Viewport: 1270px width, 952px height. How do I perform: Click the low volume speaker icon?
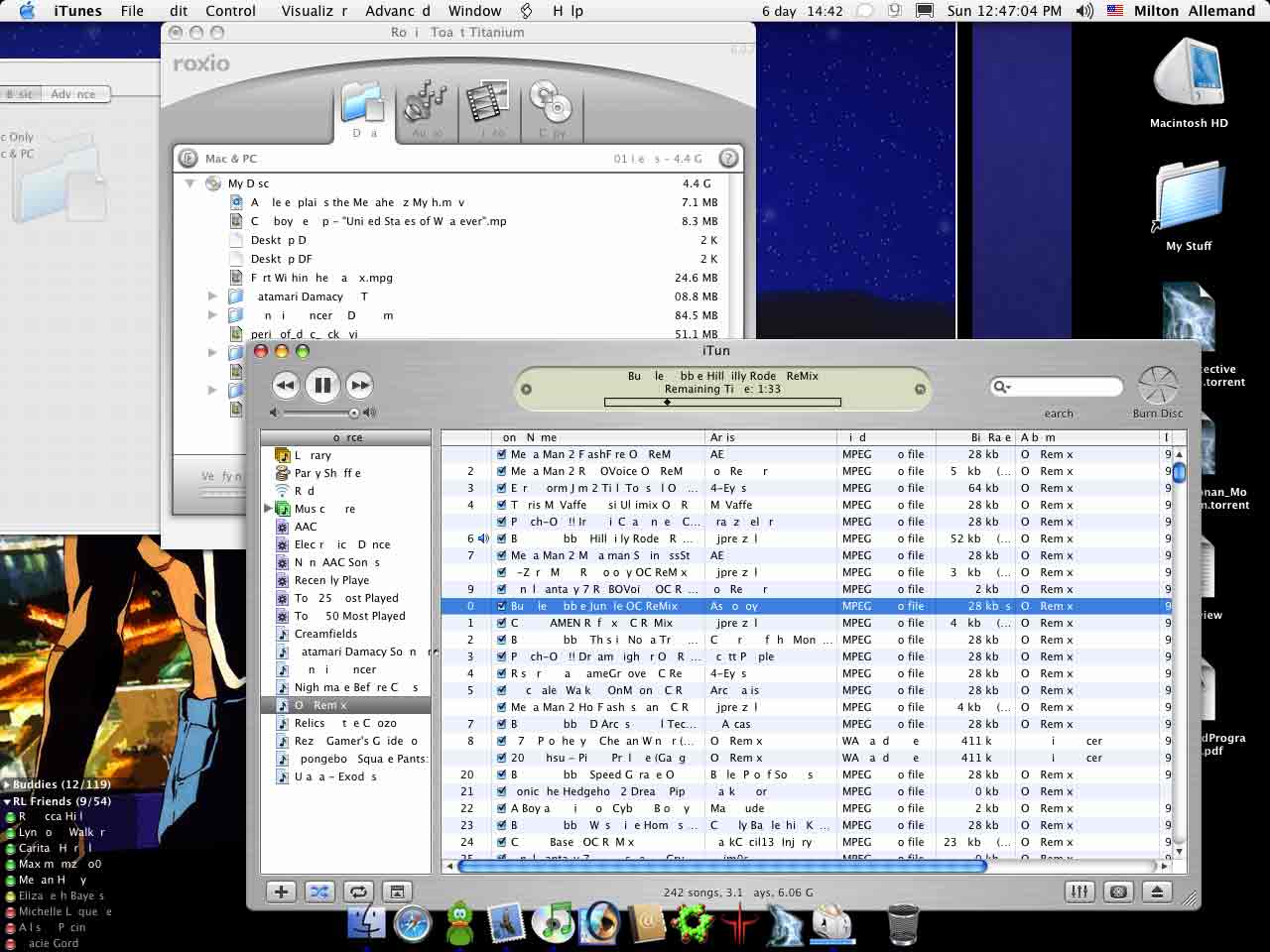click(x=275, y=413)
